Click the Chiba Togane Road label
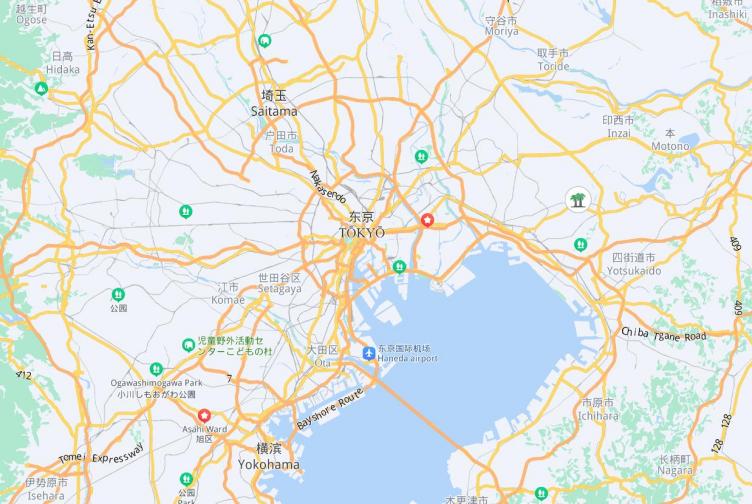The height and width of the screenshot is (504, 752). 664,335
